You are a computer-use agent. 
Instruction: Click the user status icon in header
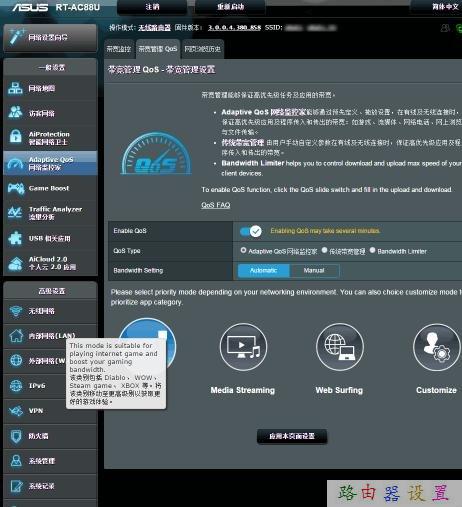[445, 28]
